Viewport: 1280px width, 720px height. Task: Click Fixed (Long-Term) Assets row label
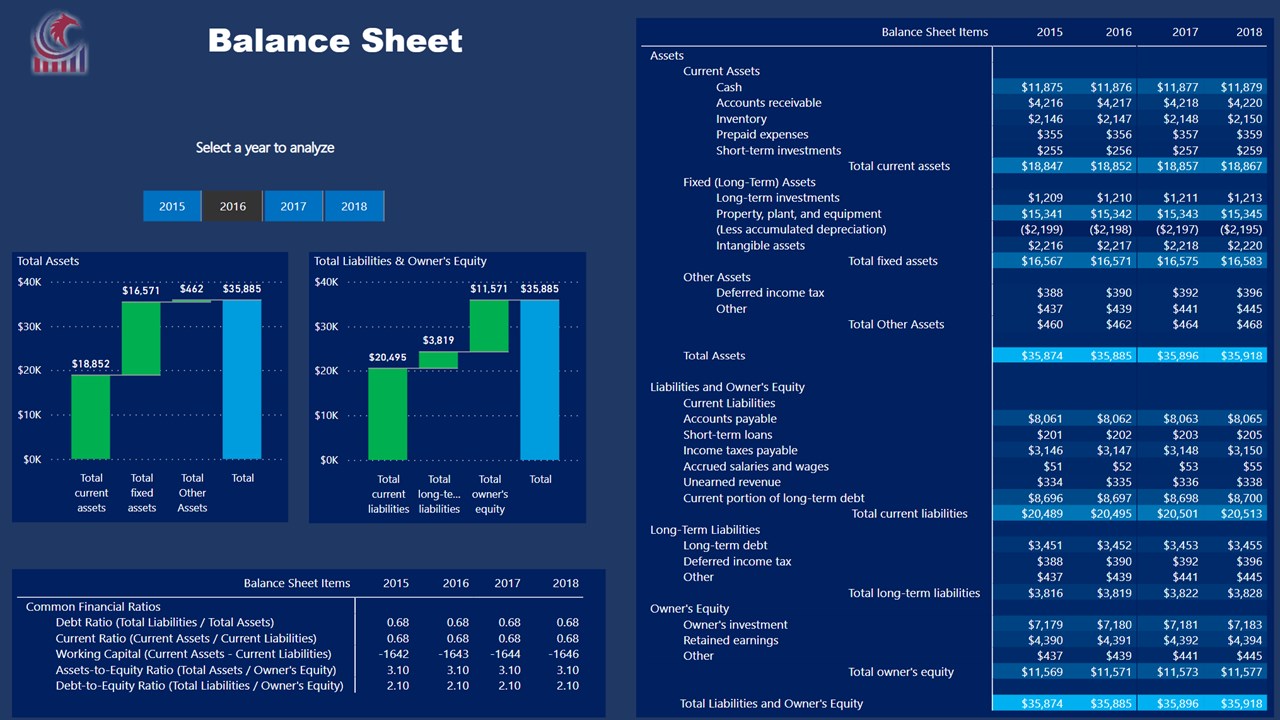click(x=749, y=182)
